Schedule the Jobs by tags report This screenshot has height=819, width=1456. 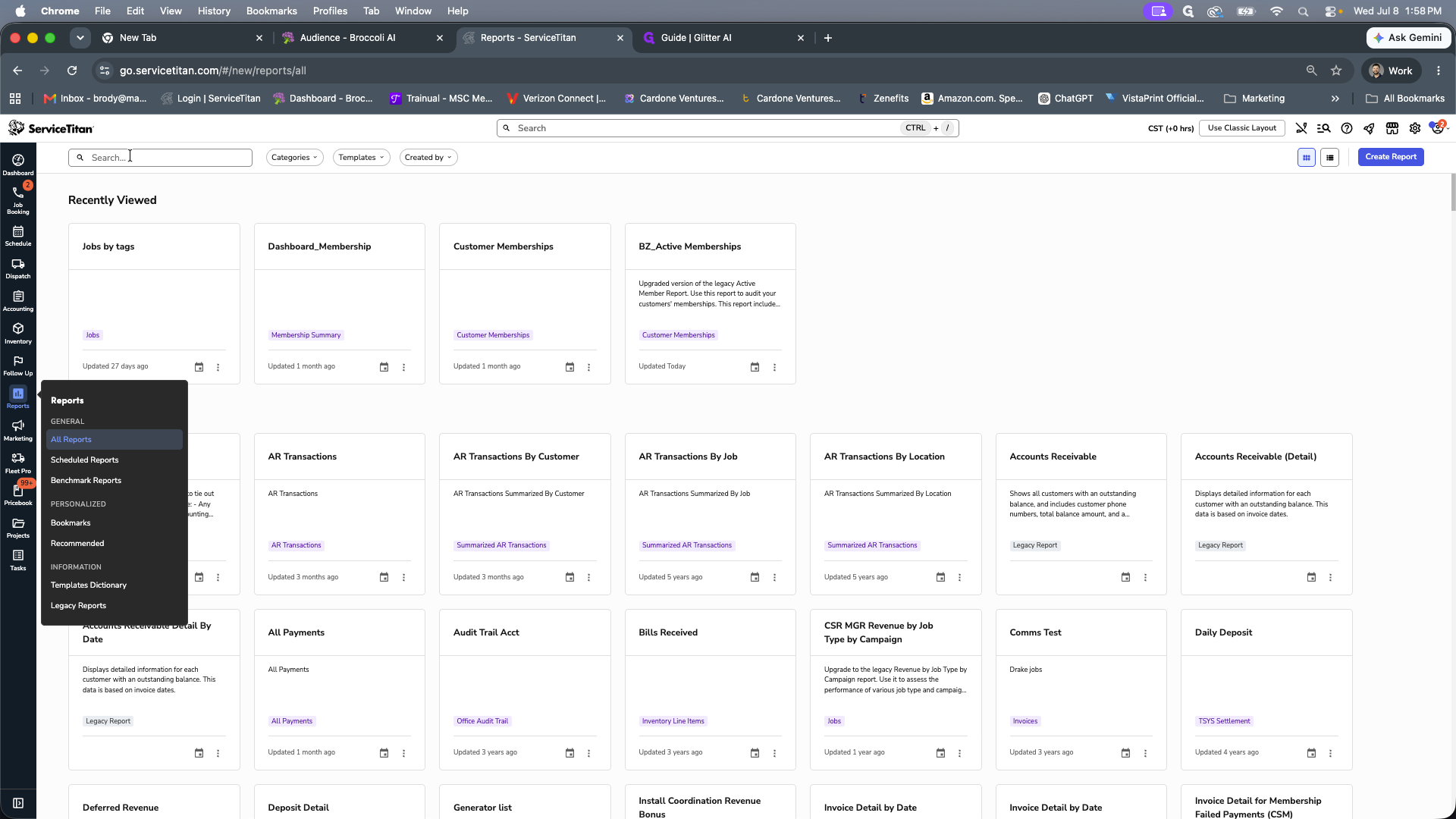(x=199, y=367)
